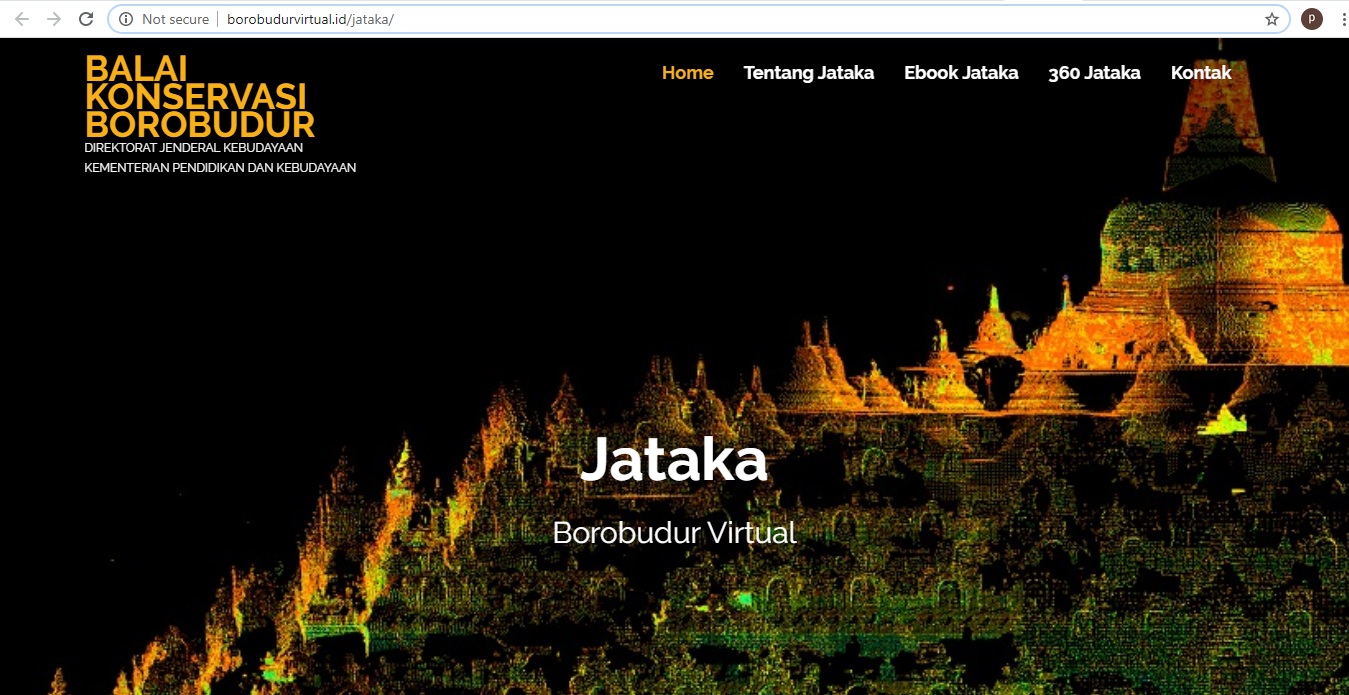Click the 'Not secure' label
Screen dimensions: 1349x695
[x=176, y=19]
